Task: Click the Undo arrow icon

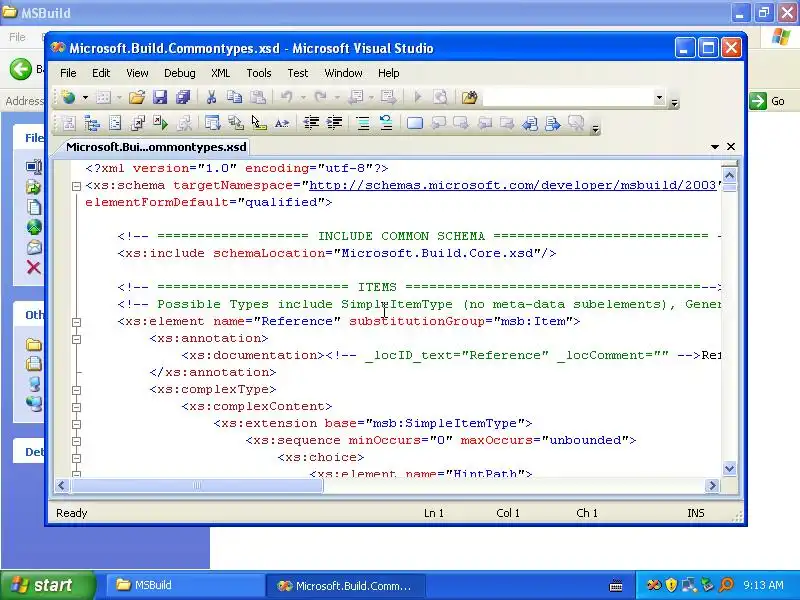Action: point(286,97)
